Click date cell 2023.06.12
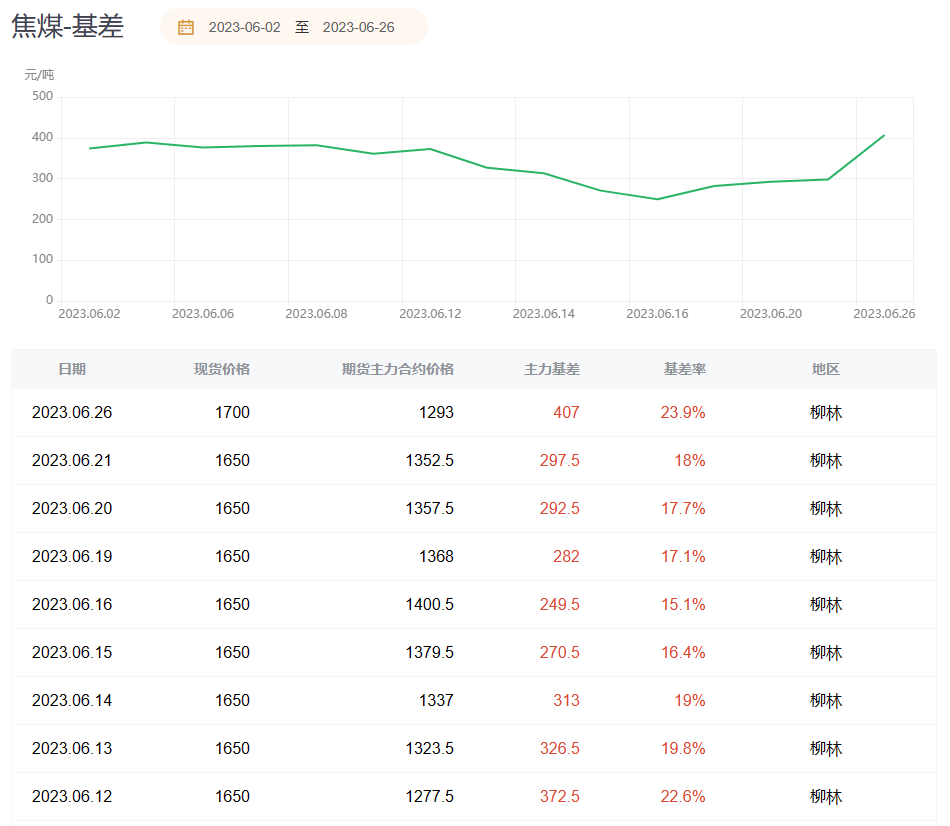 point(72,796)
